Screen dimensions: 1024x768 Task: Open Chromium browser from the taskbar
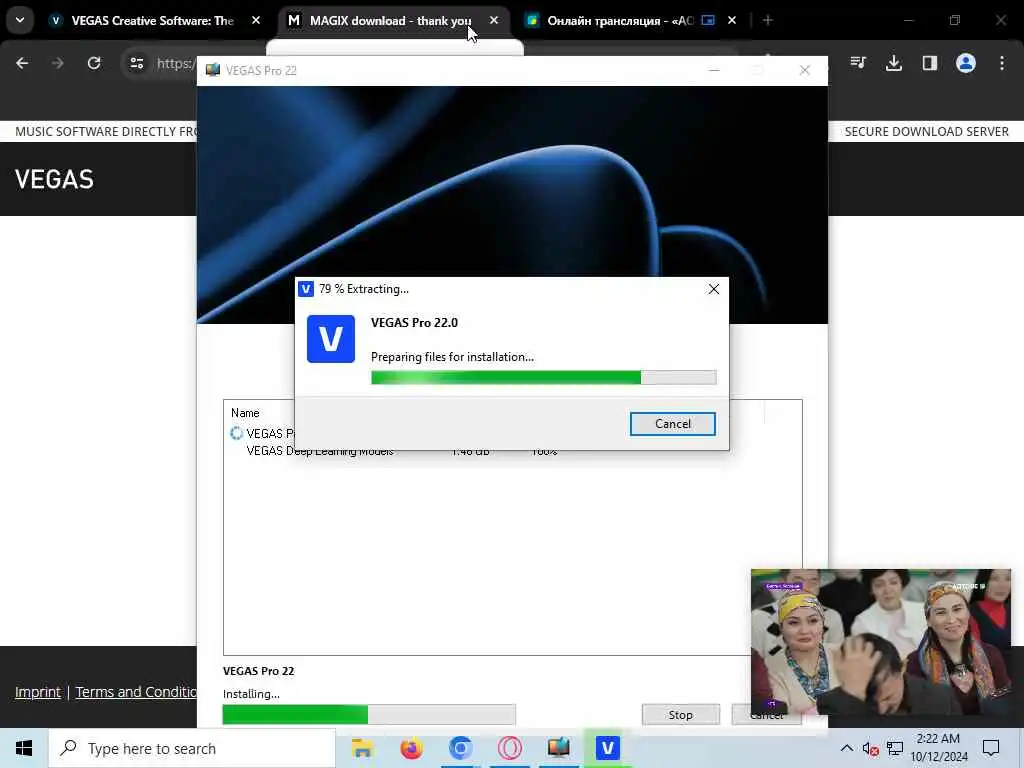click(460, 748)
